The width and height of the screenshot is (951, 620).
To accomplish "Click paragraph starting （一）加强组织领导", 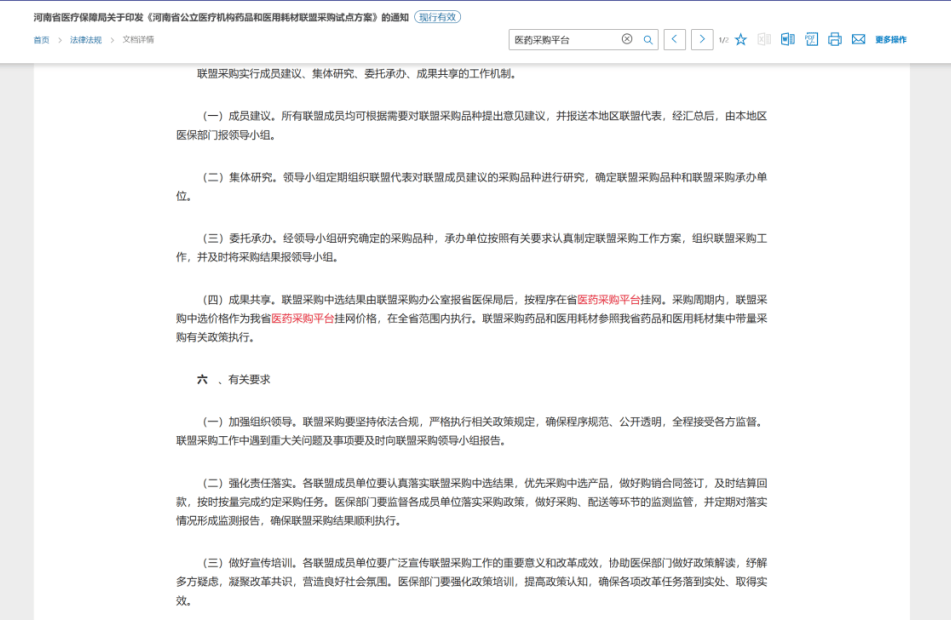I will (472, 431).
